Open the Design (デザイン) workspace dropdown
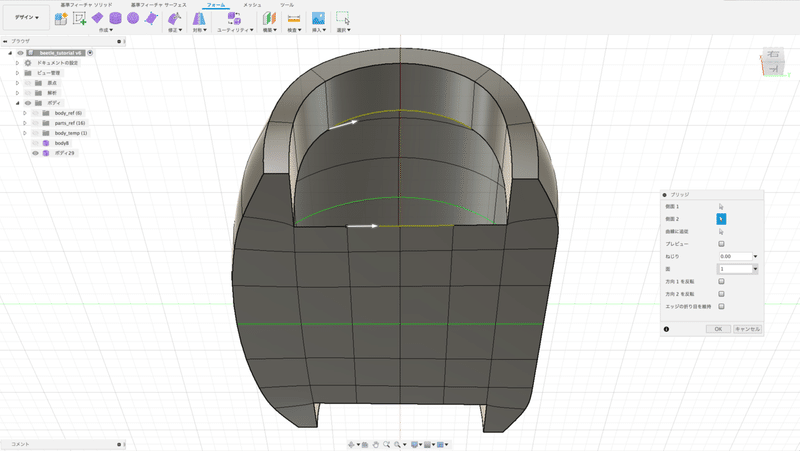The height and width of the screenshot is (451, 800). tap(27, 18)
